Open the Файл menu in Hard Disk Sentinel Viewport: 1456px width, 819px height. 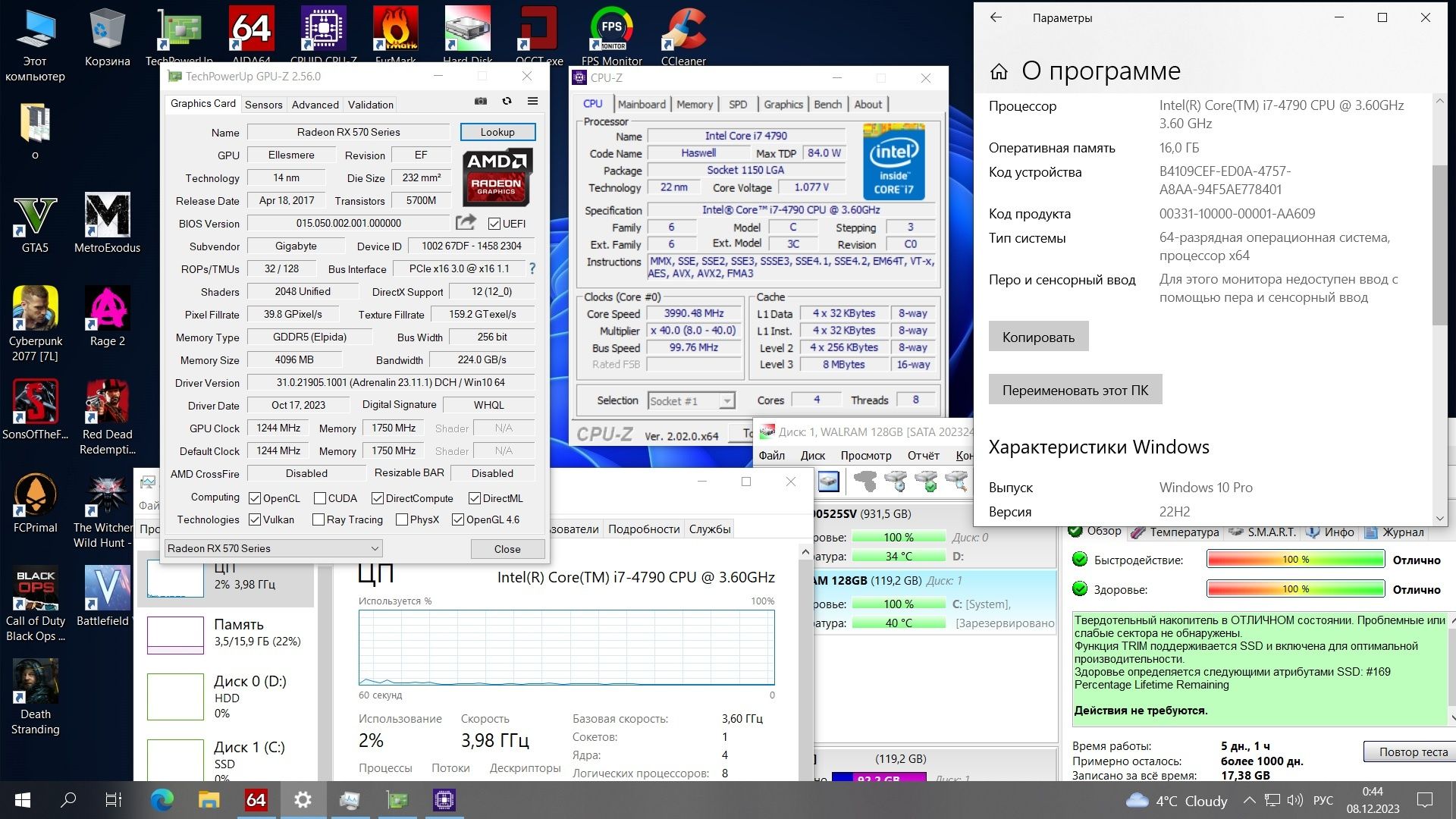point(771,455)
